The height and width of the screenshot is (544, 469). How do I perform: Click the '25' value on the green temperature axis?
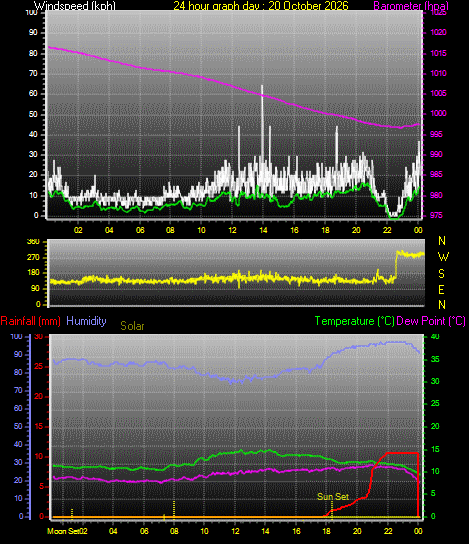click(x=435, y=403)
